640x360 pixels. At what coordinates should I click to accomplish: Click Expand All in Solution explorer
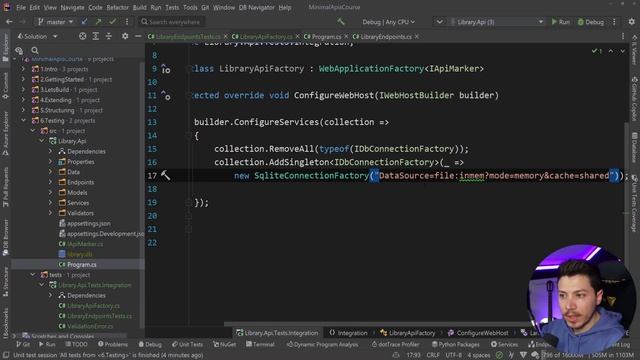[96, 36]
